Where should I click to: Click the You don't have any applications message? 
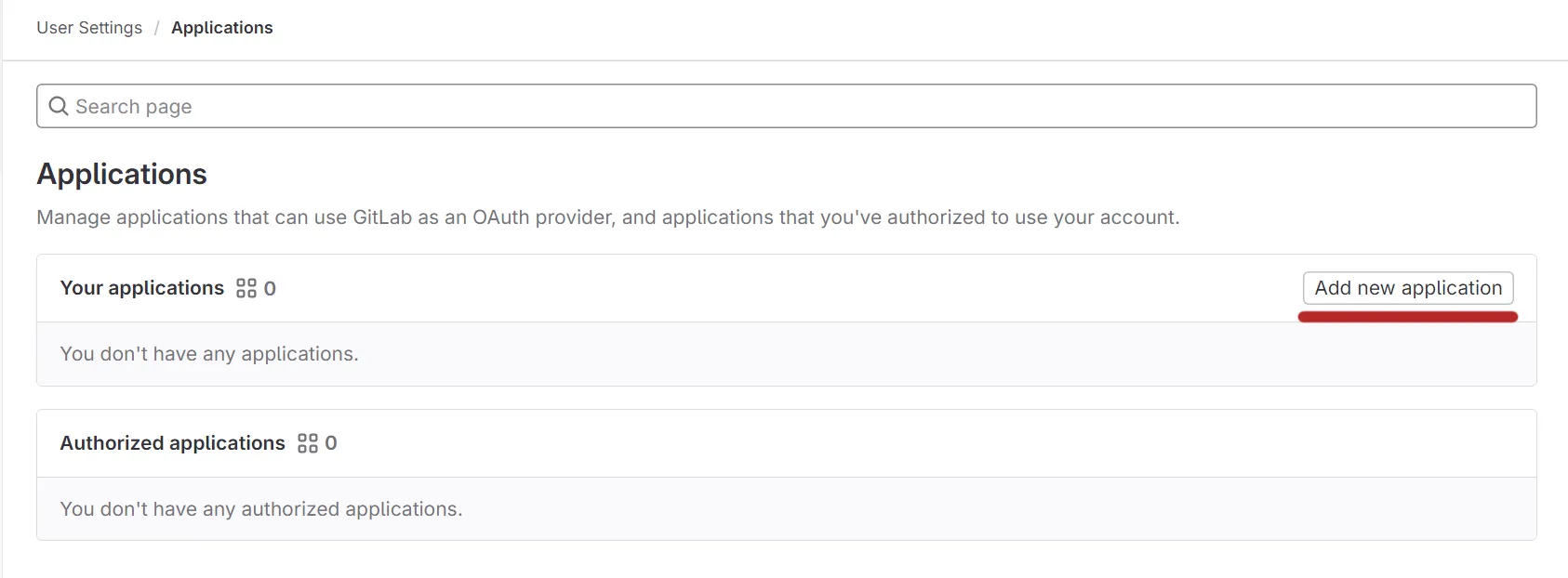(x=208, y=354)
